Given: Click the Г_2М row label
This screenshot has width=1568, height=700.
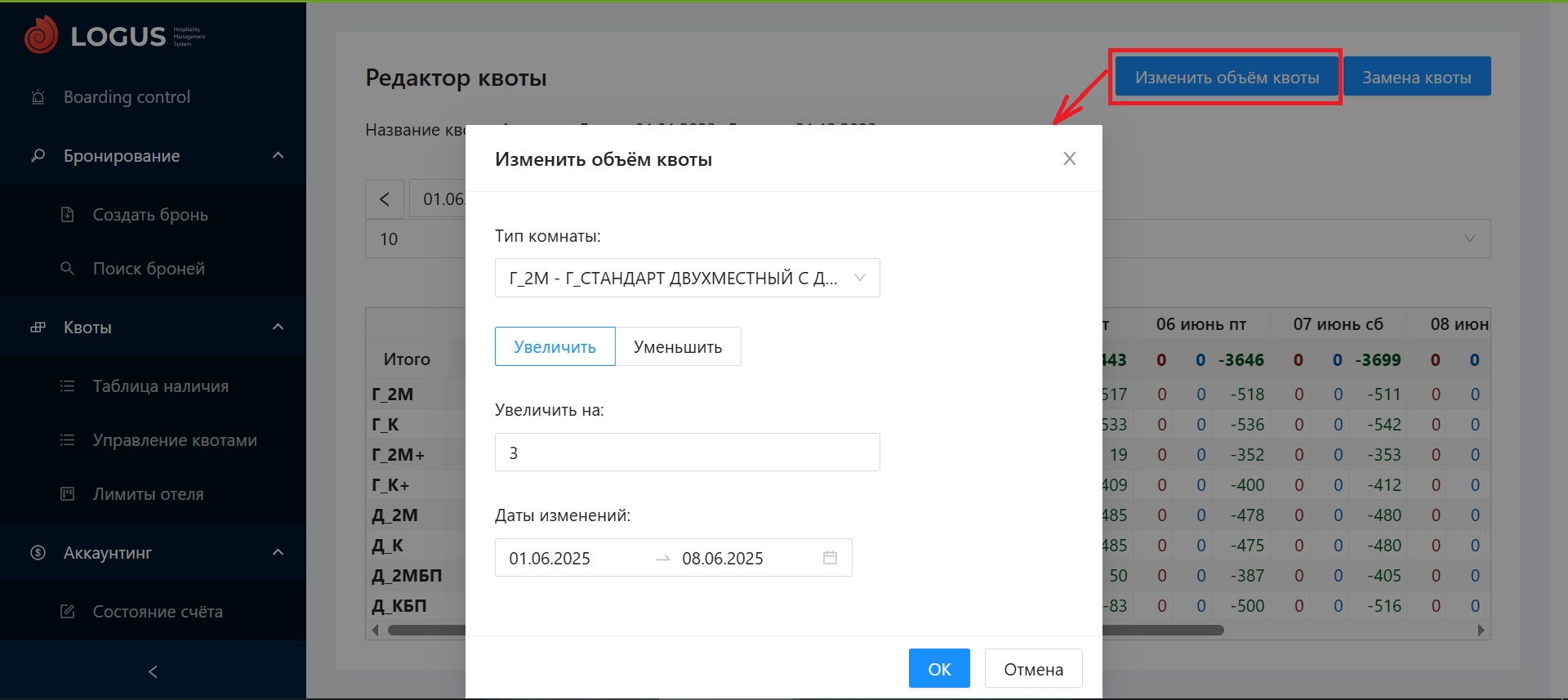Looking at the screenshot, I should tap(393, 394).
